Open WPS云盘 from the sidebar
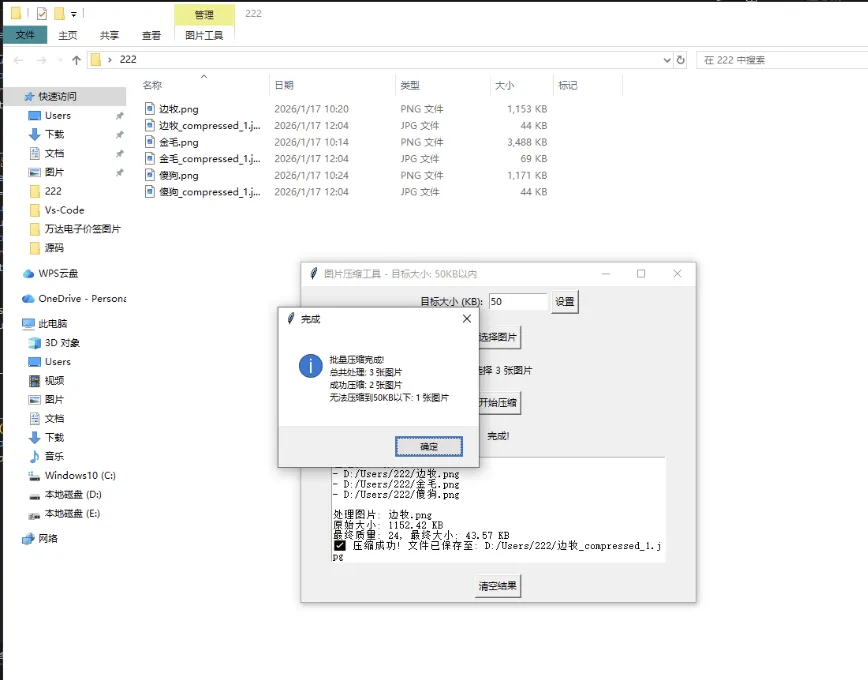 pos(59,273)
